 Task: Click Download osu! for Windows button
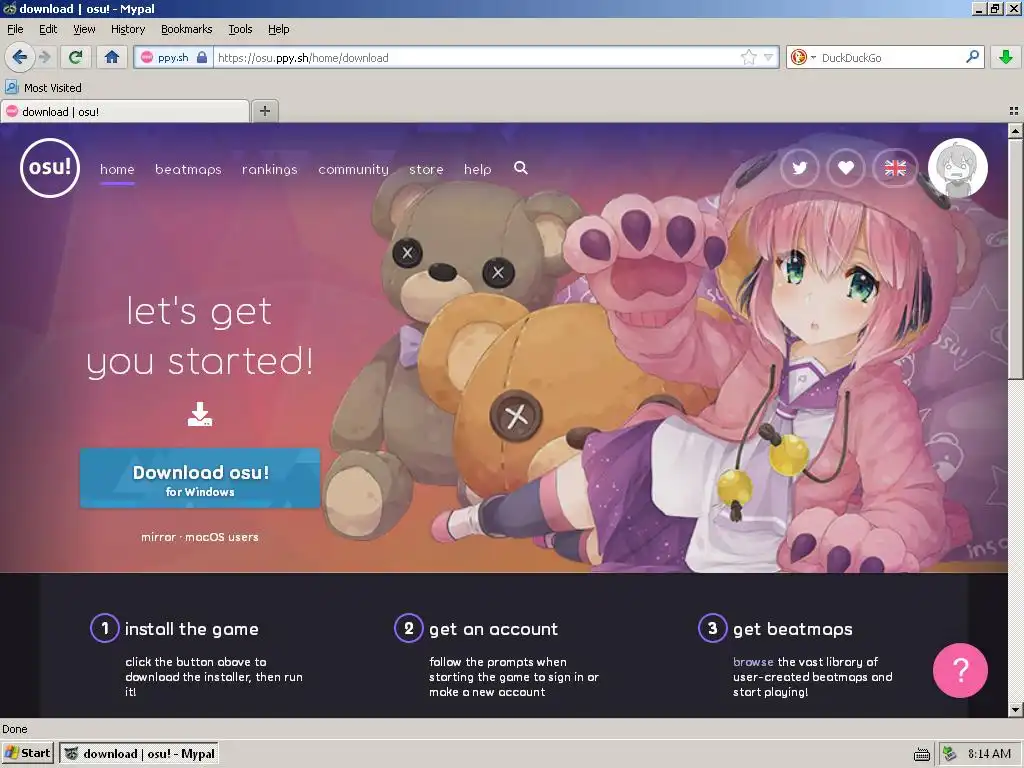pyautogui.click(x=200, y=478)
